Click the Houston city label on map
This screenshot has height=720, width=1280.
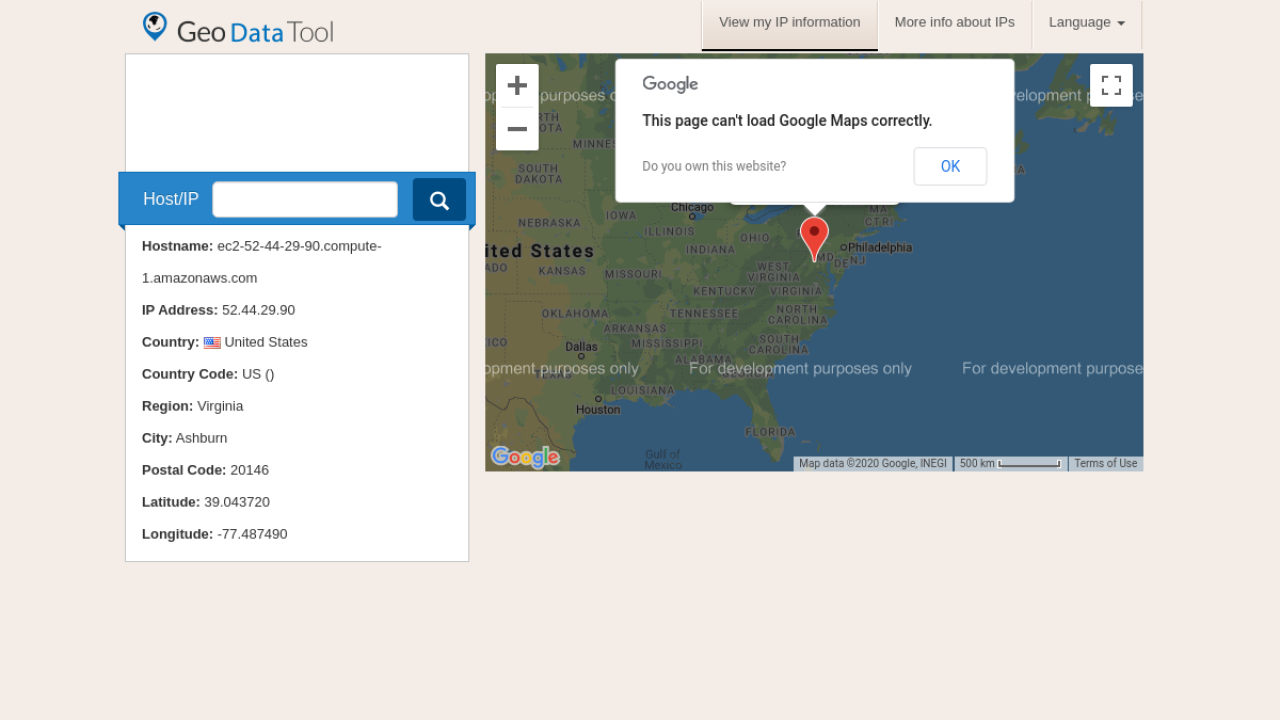click(598, 410)
